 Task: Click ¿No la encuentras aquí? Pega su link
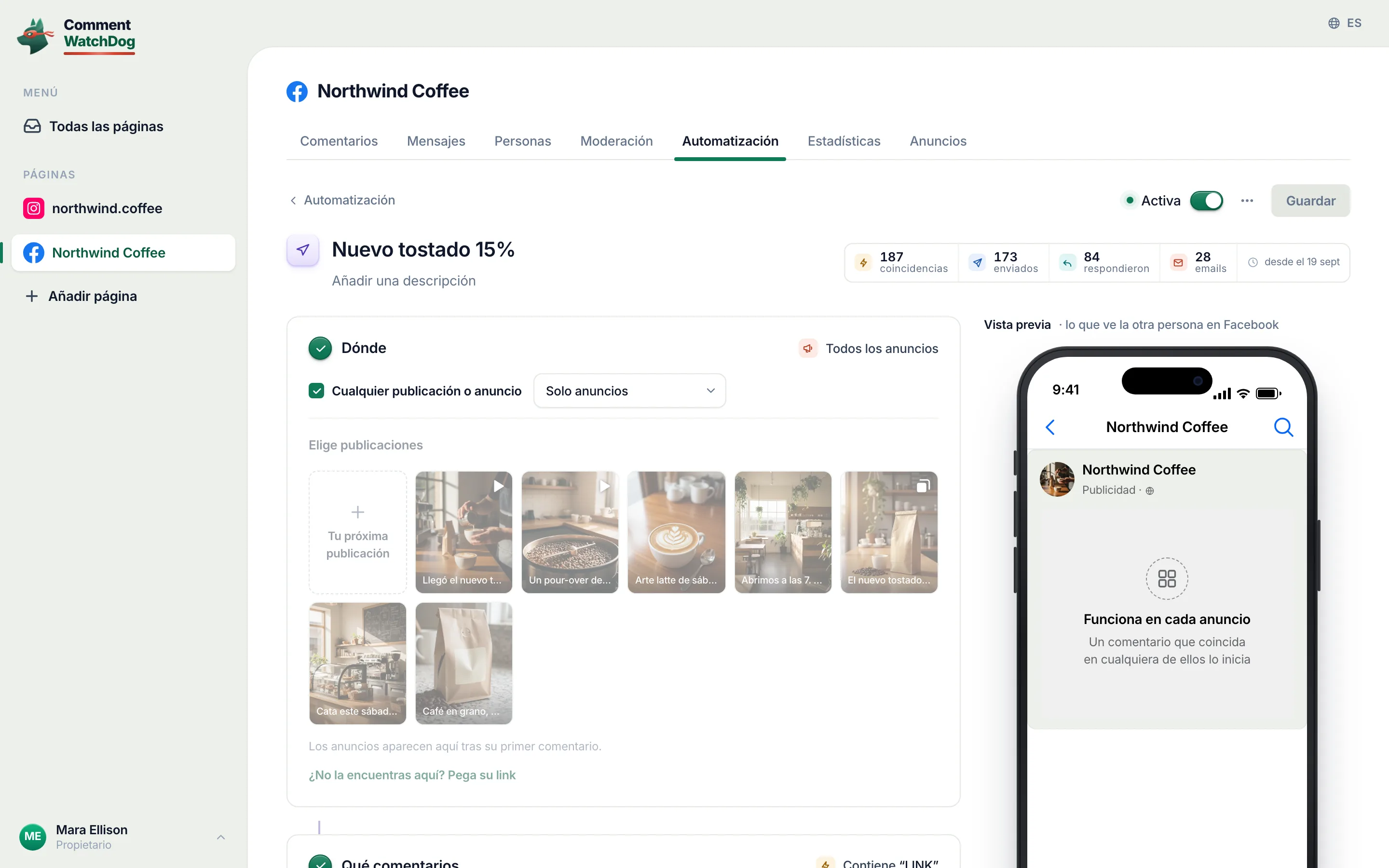(x=412, y=775)
